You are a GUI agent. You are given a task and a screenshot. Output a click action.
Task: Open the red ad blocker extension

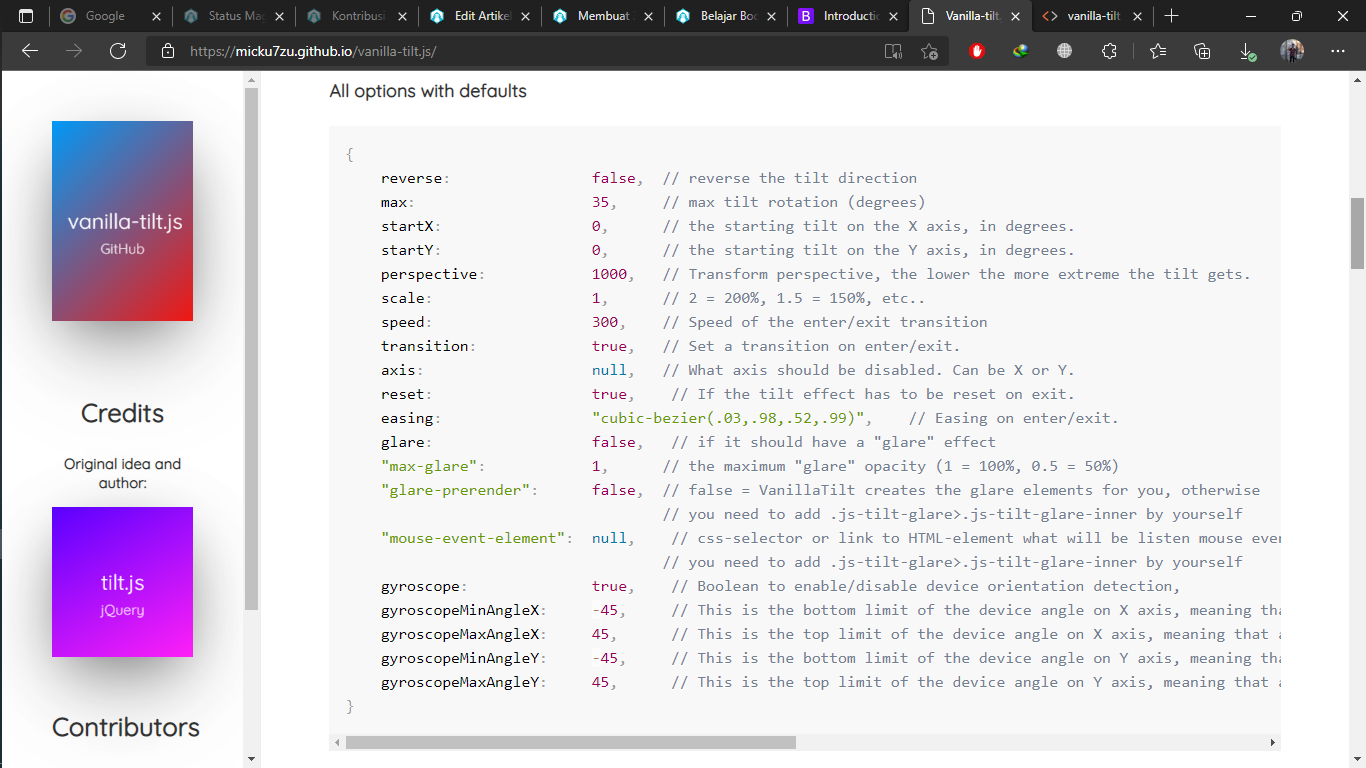tap(978, 51)
